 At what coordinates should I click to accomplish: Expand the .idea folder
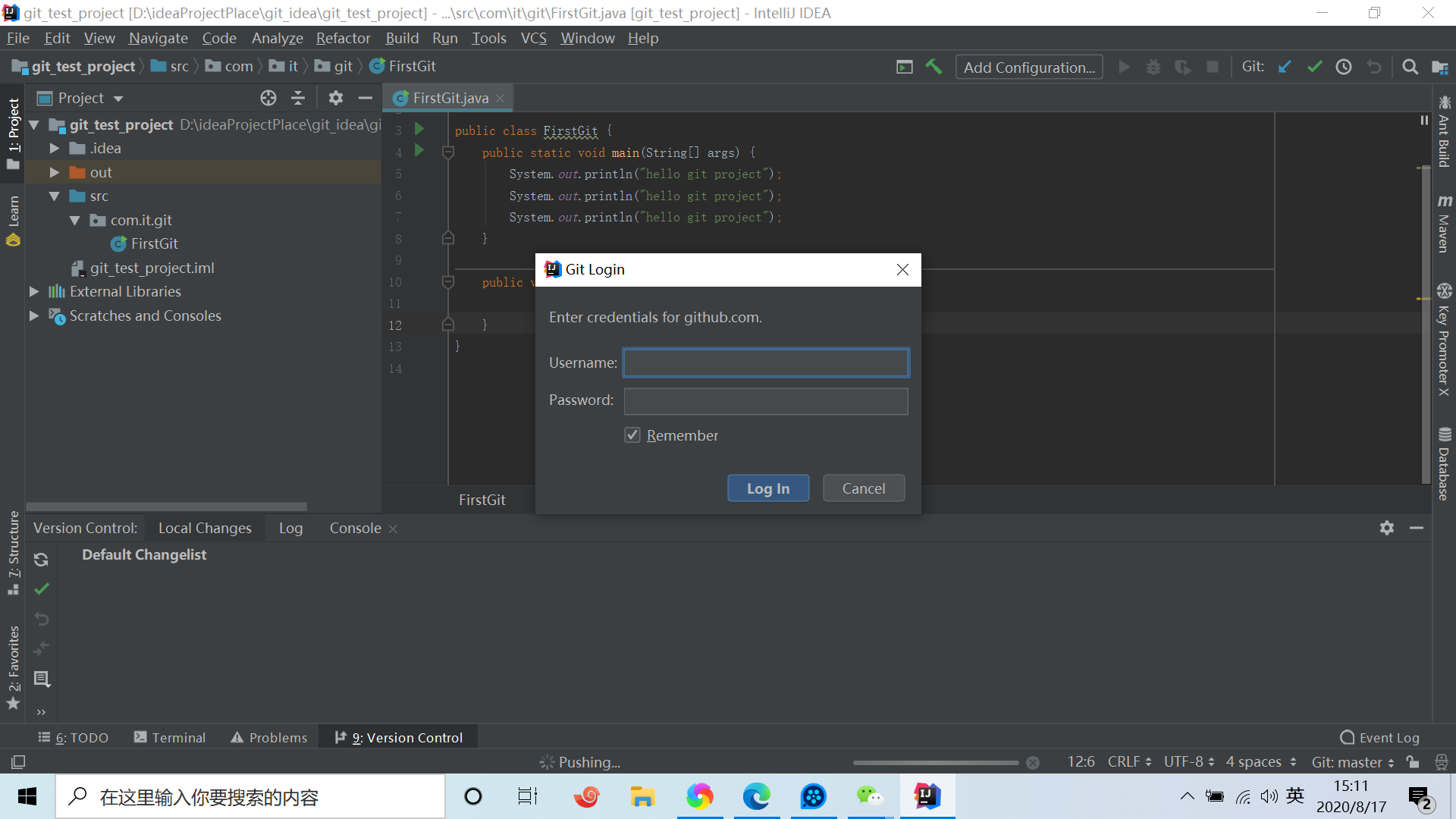[x=55, y=148]
